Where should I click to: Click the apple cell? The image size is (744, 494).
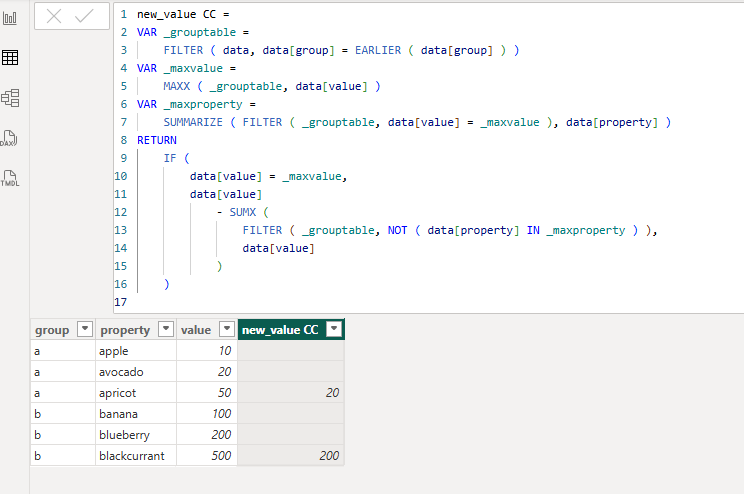tap(136, 351)
